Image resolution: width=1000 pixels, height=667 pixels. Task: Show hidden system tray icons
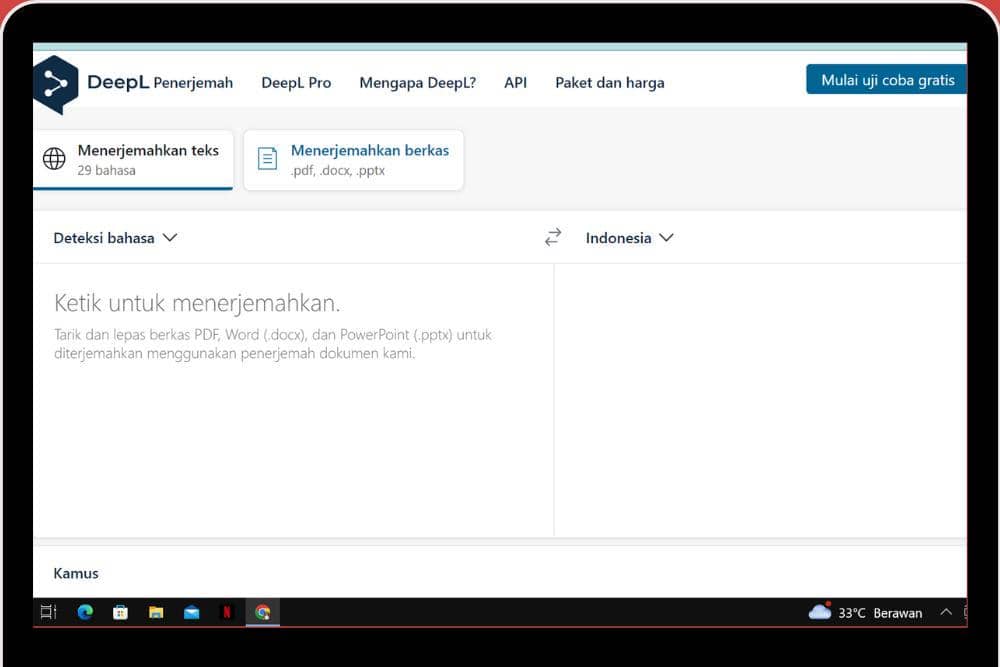coord(946,612)
